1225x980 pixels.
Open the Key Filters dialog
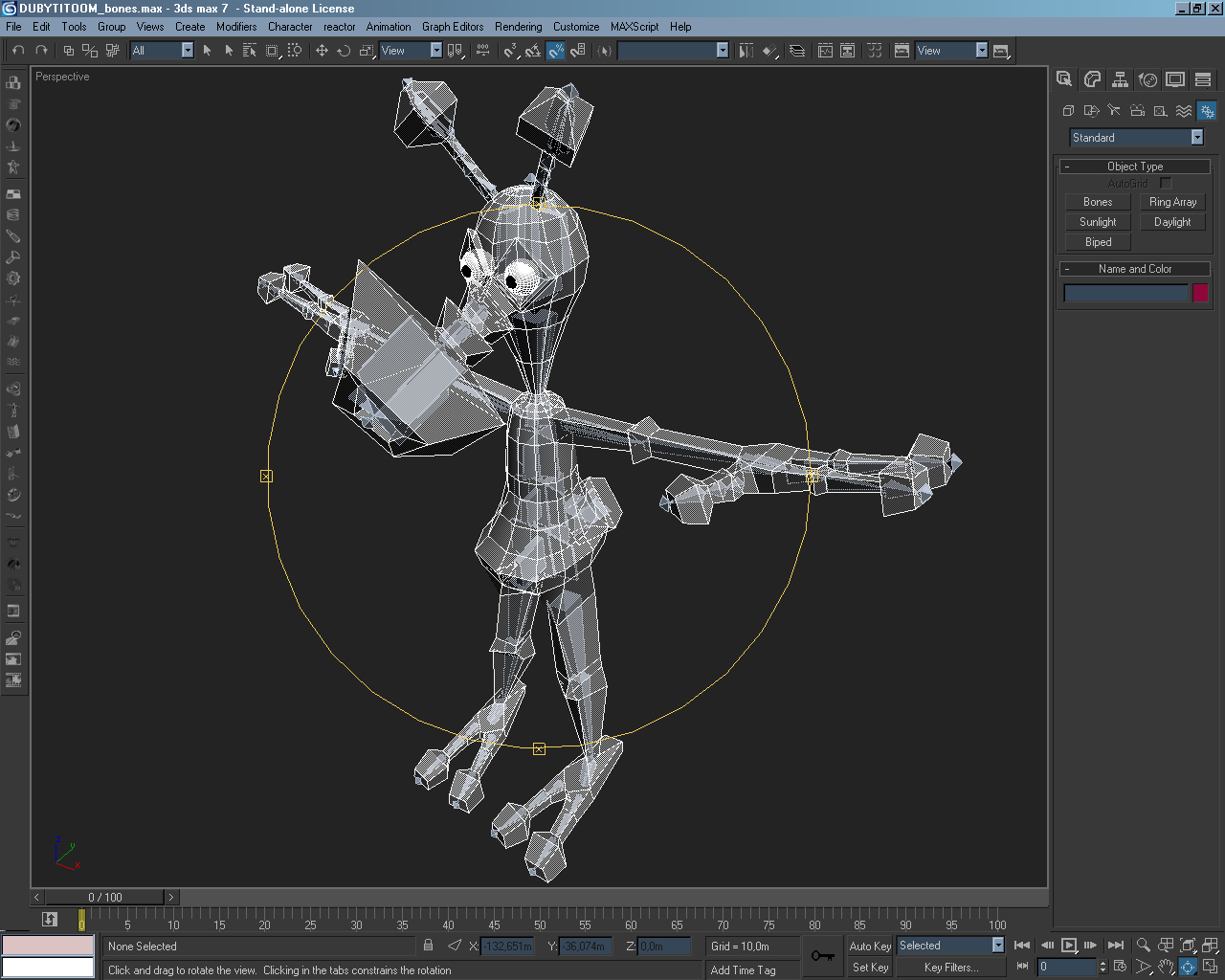[x=950, y=968]
